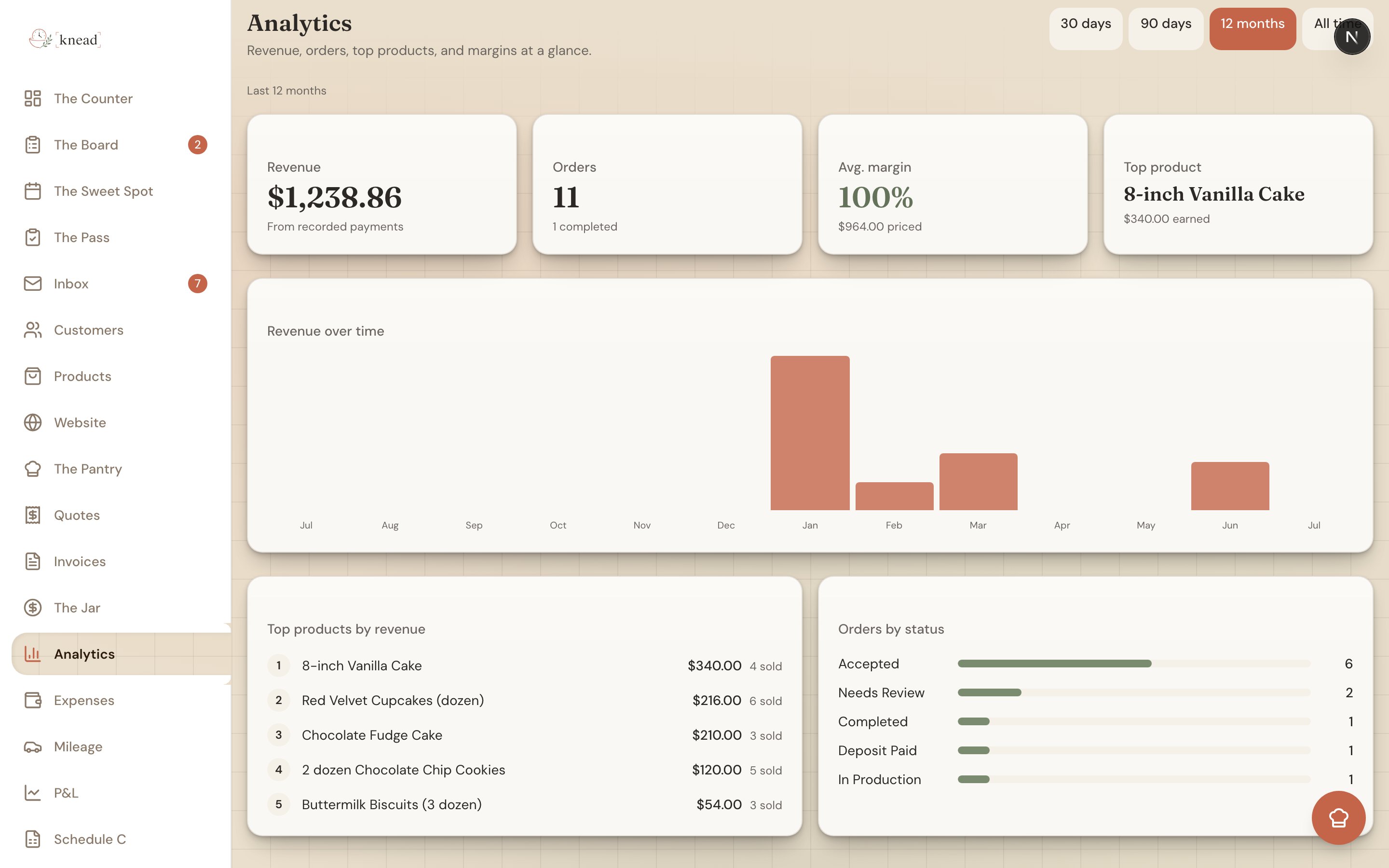1389x868 pixels.
Task: Click the Orders 11 card
Action: (x=667, y=184)
